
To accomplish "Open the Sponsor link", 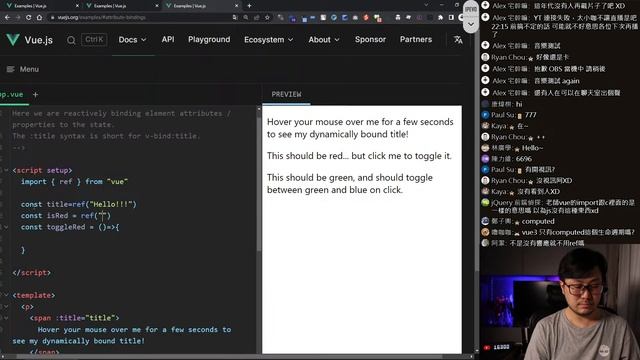I will point(370,40).
